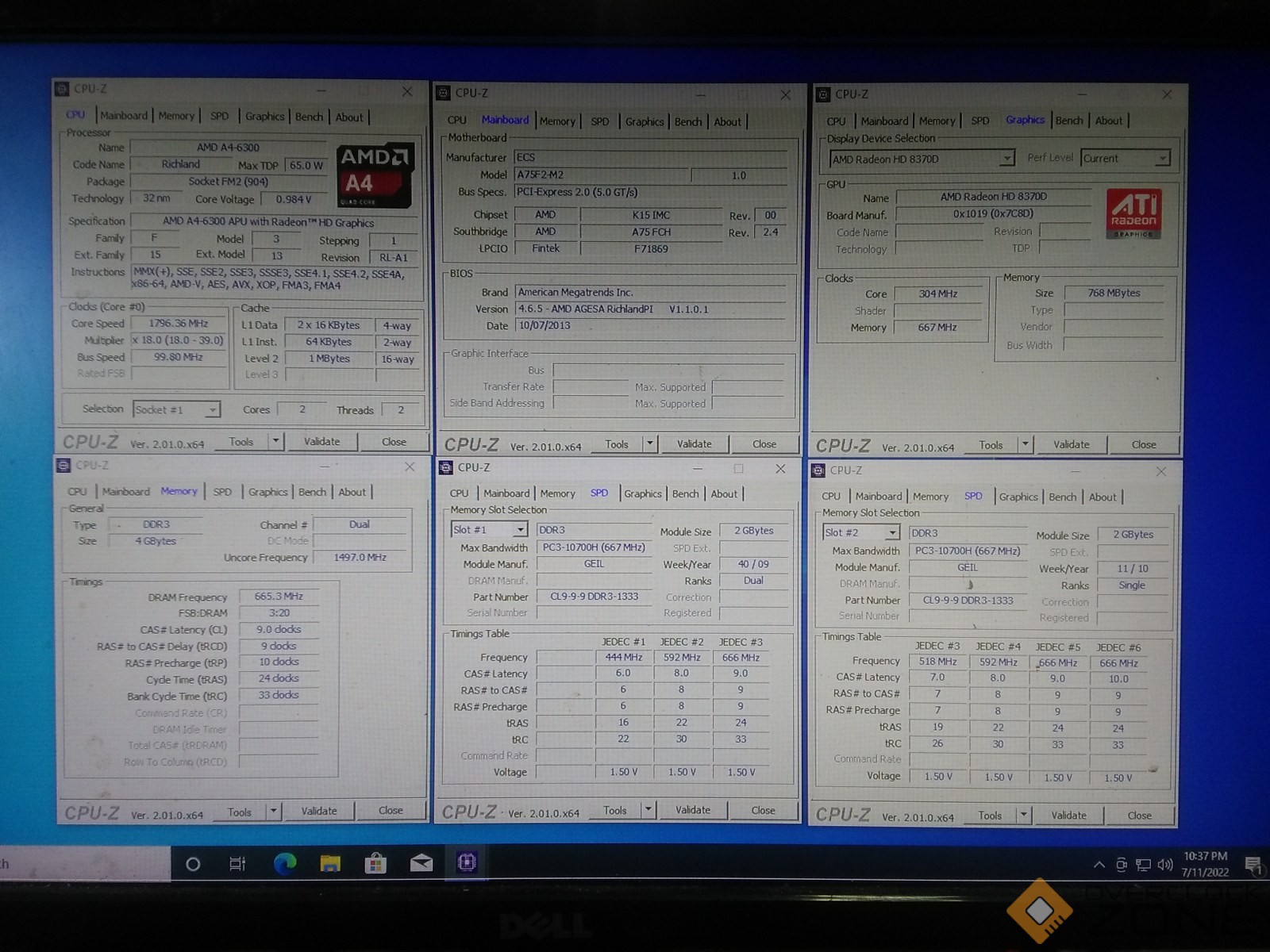This screenshot has height=952, width=1270.
Task: Click Close button in Graphics window
Action: tap(1144, 444)
